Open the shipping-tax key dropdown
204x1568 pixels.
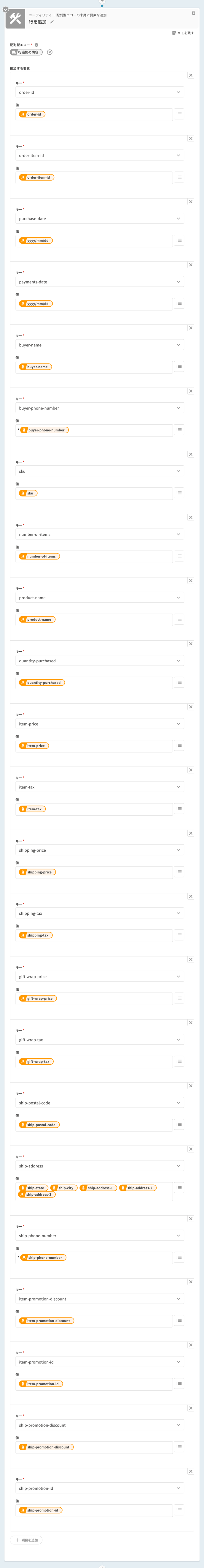click(100, 914)
